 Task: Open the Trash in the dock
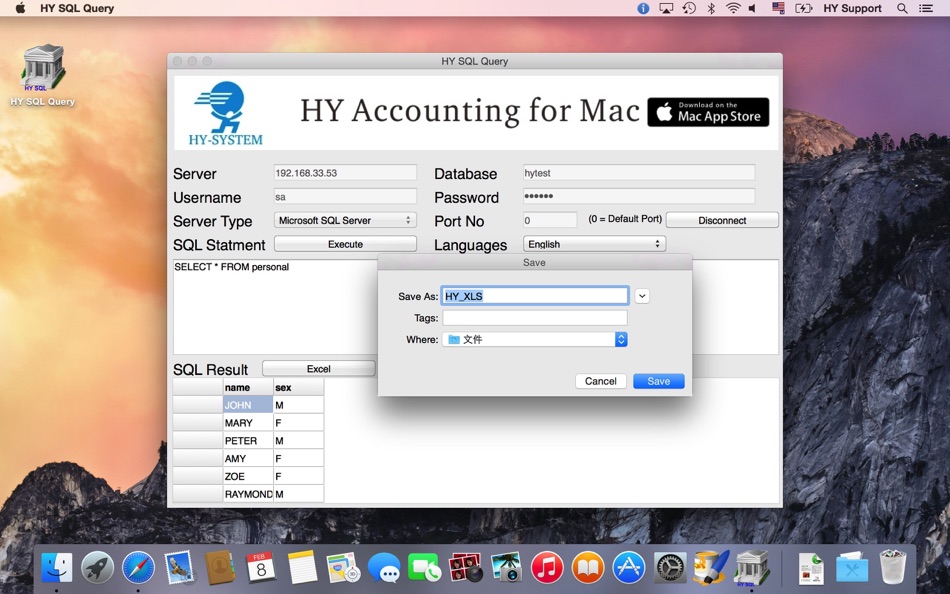[x=892, y=568]
